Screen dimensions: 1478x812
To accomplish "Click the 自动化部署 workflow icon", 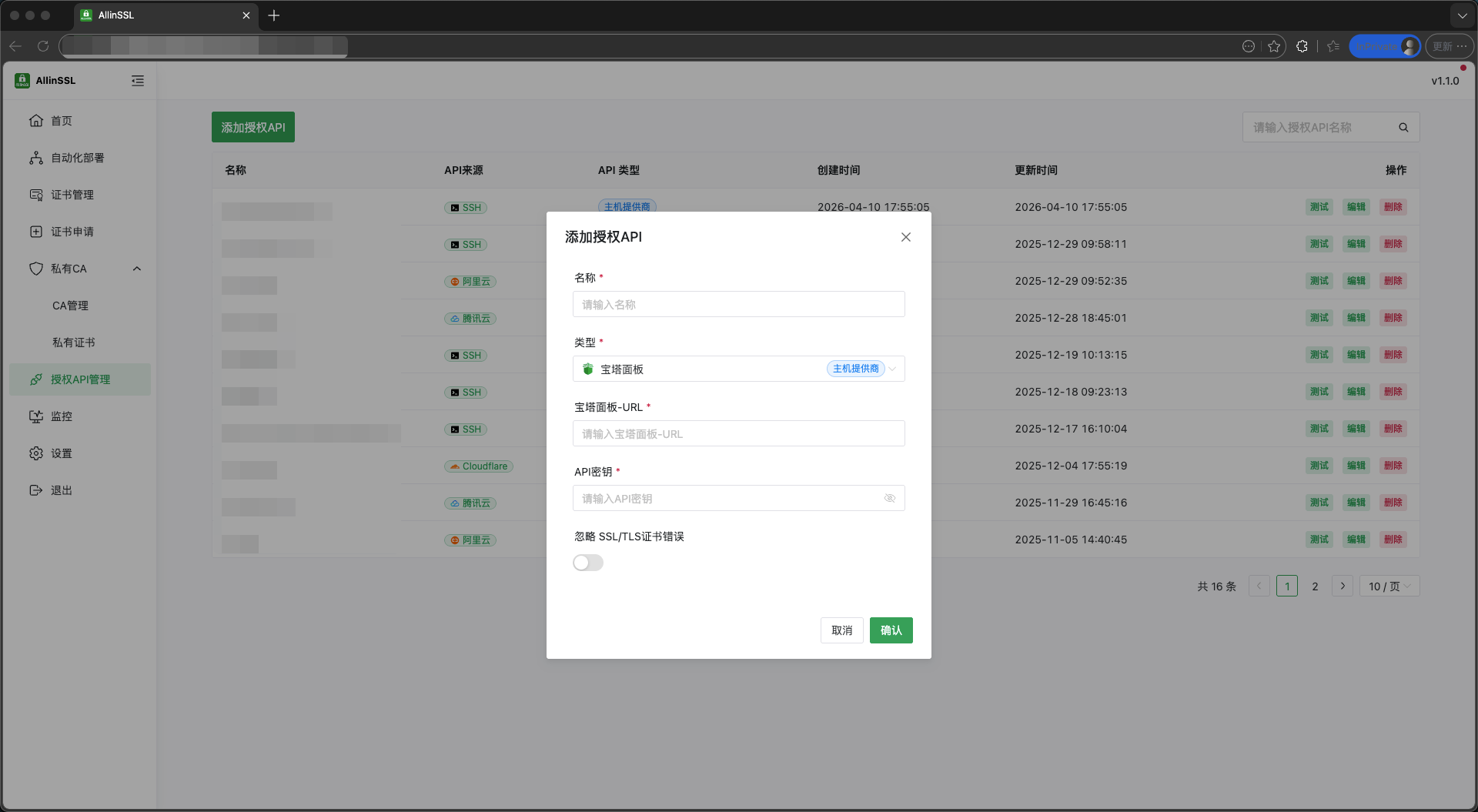I will pos(36,158).
